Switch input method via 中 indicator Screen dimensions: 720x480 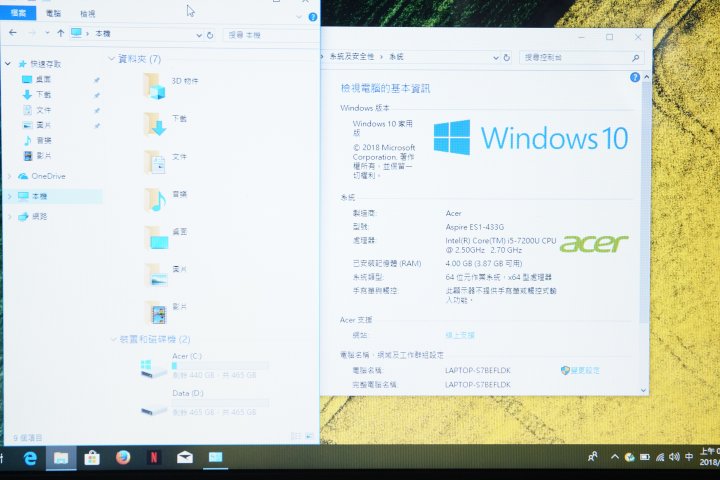click(x=689, y=457)
